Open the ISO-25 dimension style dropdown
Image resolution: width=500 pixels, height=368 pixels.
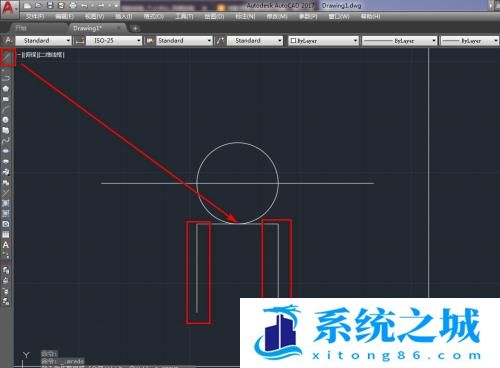(x=114, y=41)
